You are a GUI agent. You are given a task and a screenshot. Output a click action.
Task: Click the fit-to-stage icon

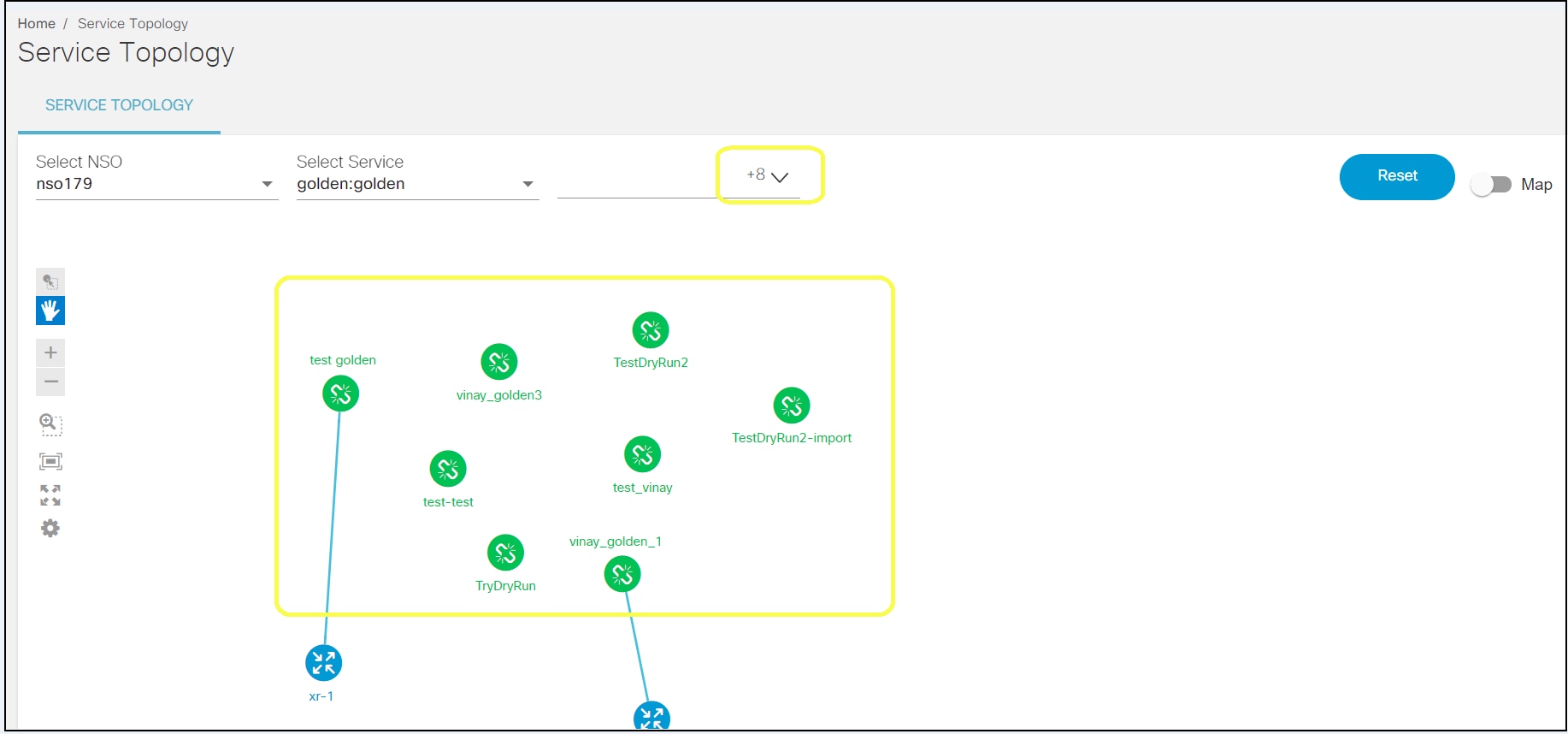tap(50, 462)
